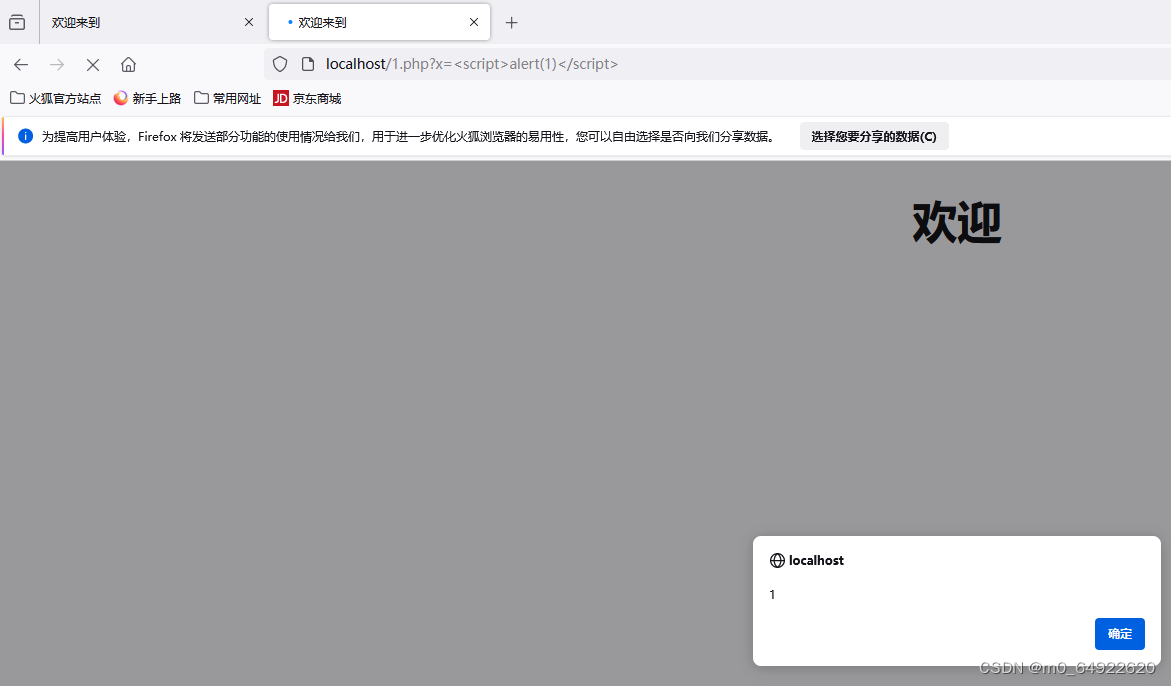This screenshot has height=686, width=1171.
Task: Open 火狐官方站点 bookmark folder
Action: 55,99
